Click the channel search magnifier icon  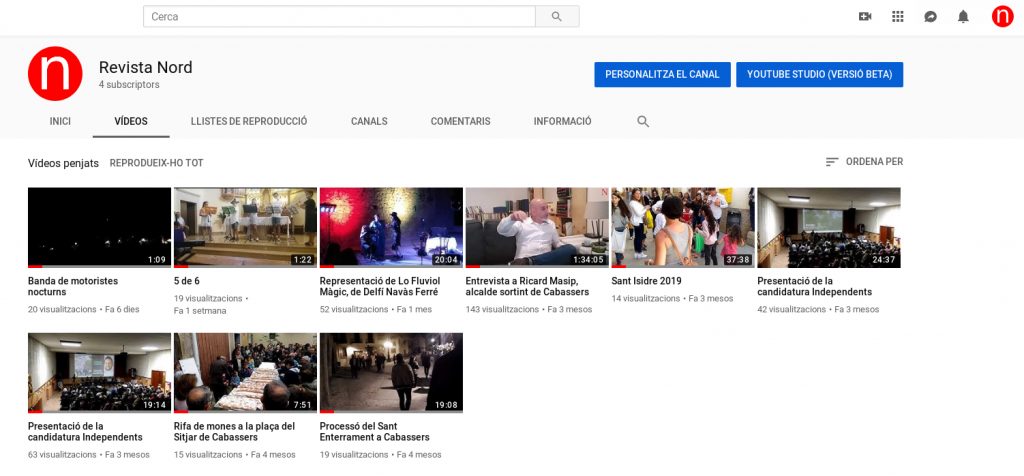[x=643, y=122]
